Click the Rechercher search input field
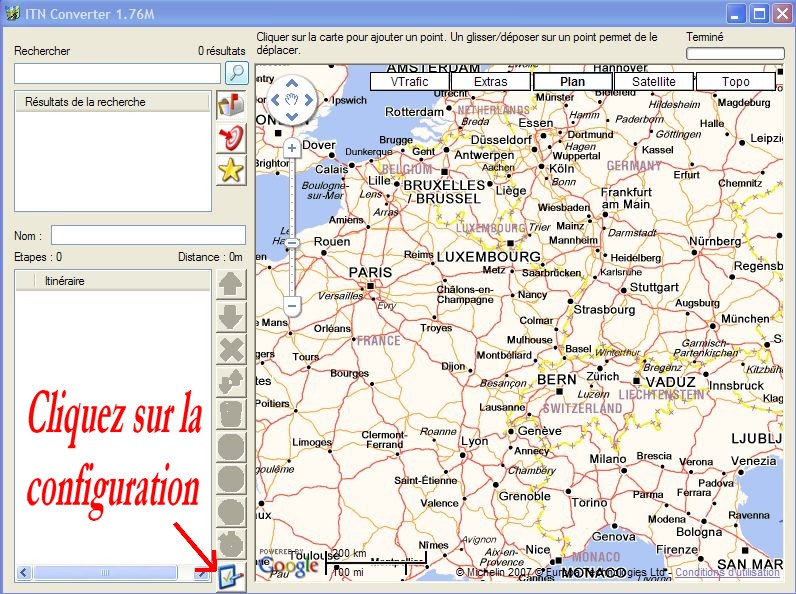This screenshot has width=796, height=594. [x=117, y=74]
